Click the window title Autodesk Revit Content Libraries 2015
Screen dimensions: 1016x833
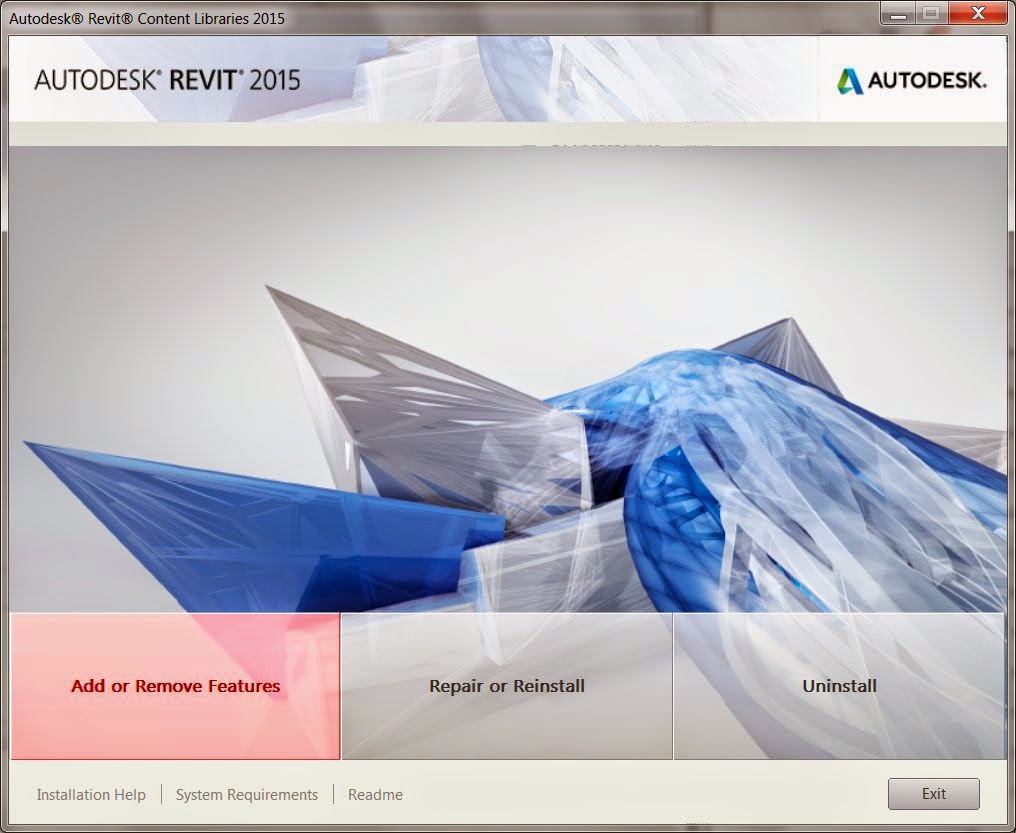pyautogui.click(x=147, y=18)
